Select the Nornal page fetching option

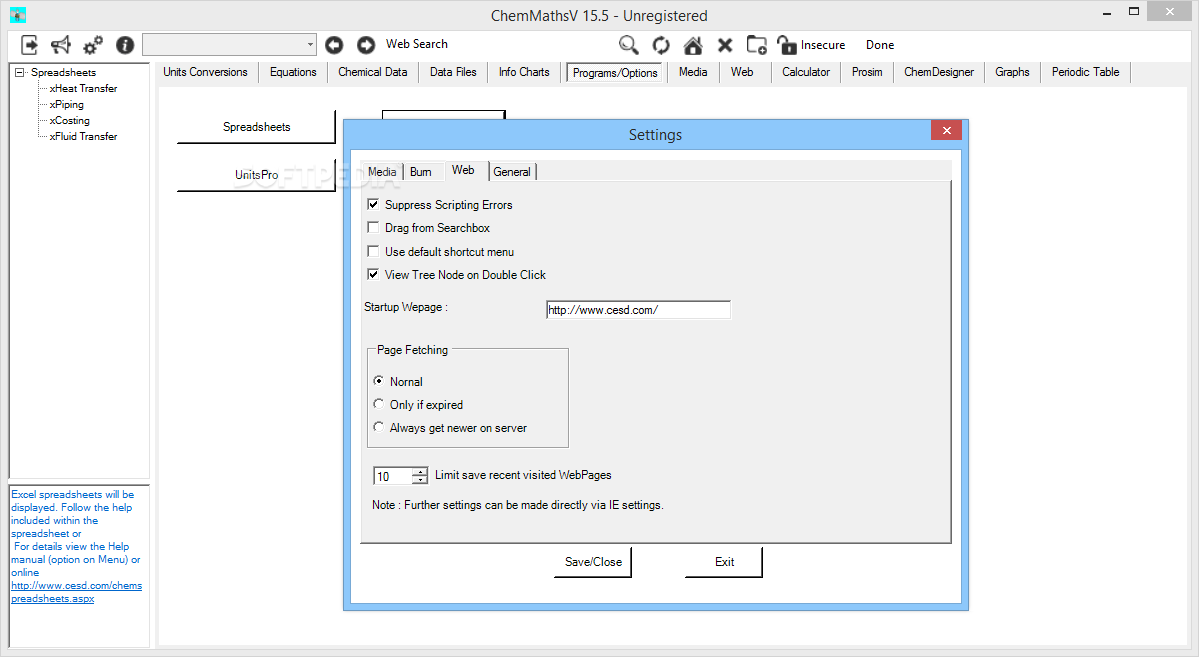pyautogui.click(x=379, y=381)
